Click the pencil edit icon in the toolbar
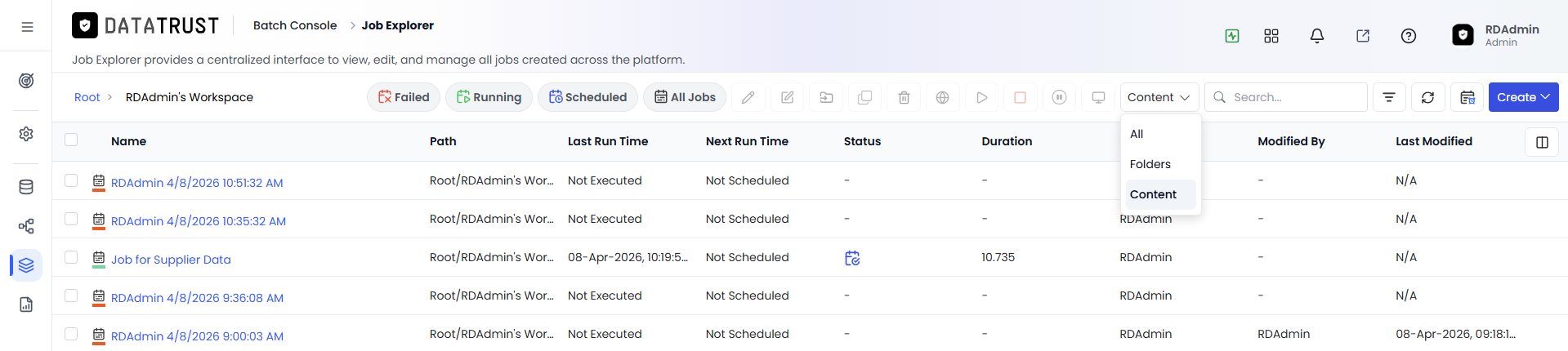Screen dimensions: 1568x351 point(748,97)
